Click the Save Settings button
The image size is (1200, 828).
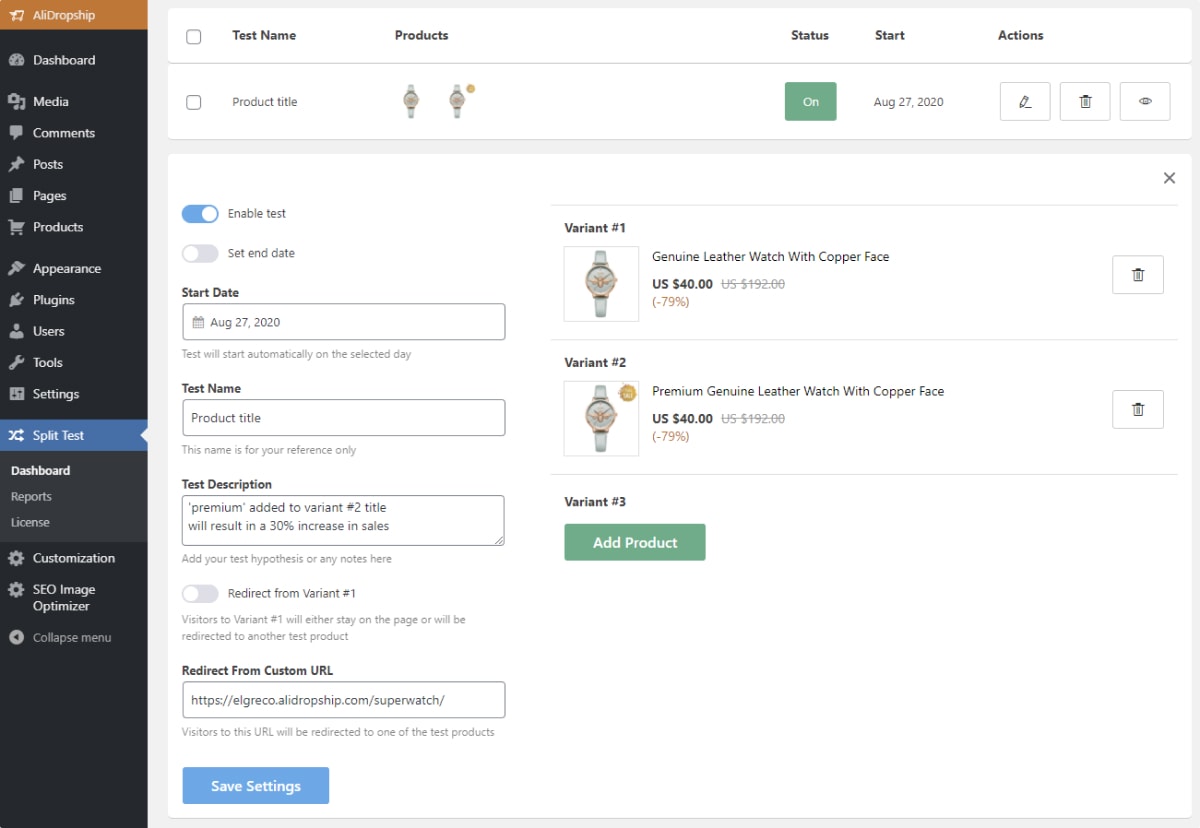255,785
